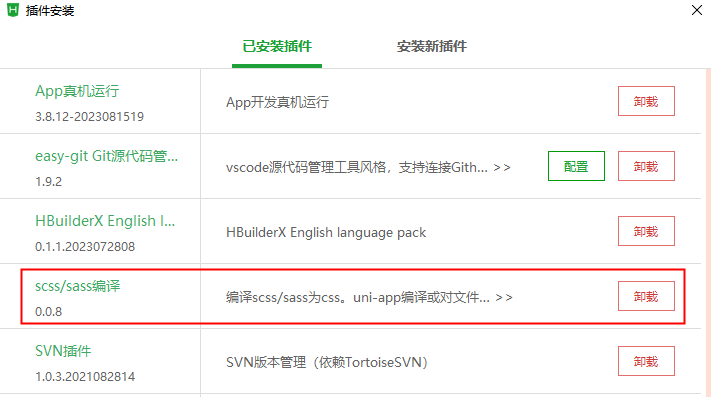
Task: Uninstall the scss/sass编译 plugin
Action: 646,296
